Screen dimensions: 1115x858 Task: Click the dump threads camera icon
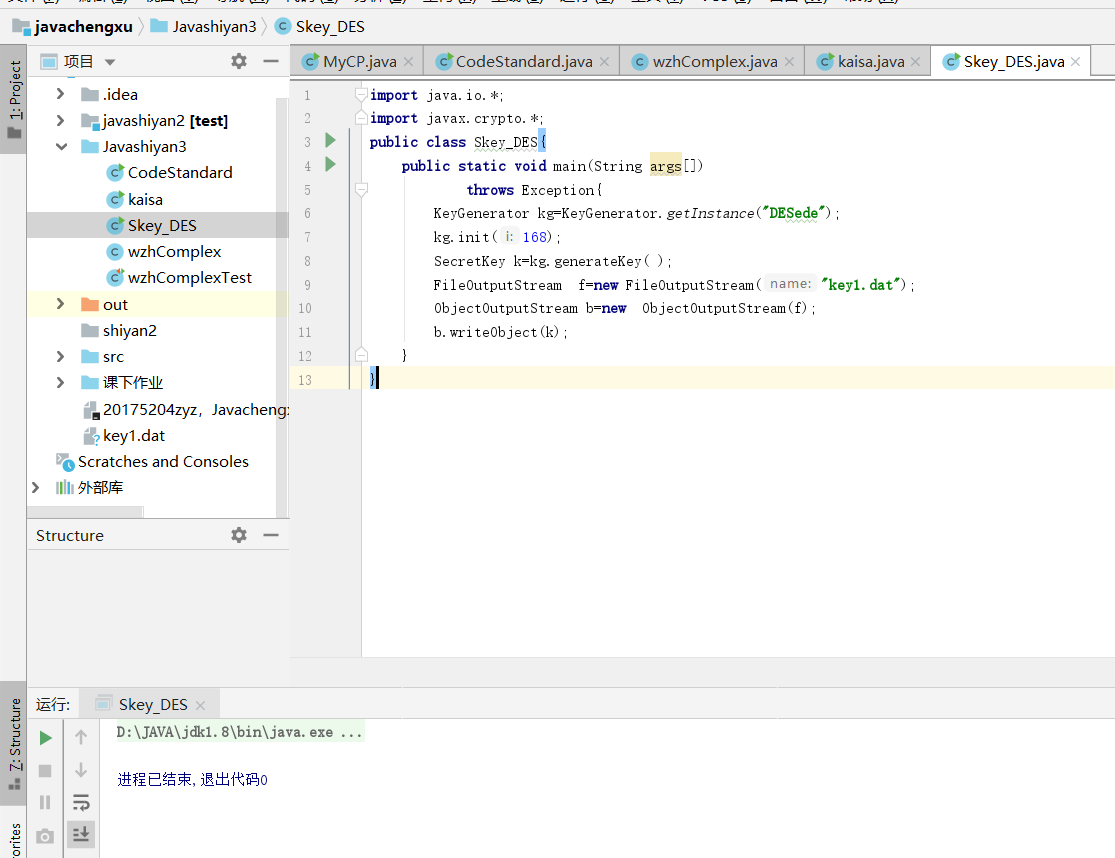[x=45, y=836]
